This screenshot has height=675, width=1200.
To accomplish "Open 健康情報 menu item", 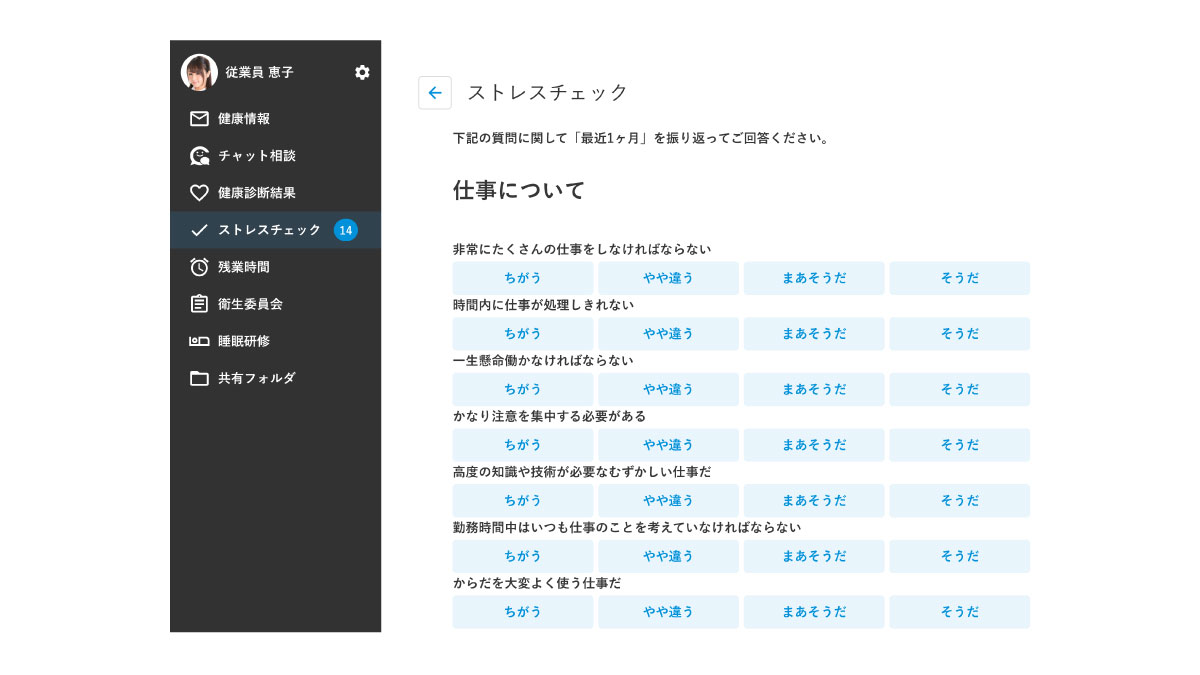I will click(x=275, y=118).
